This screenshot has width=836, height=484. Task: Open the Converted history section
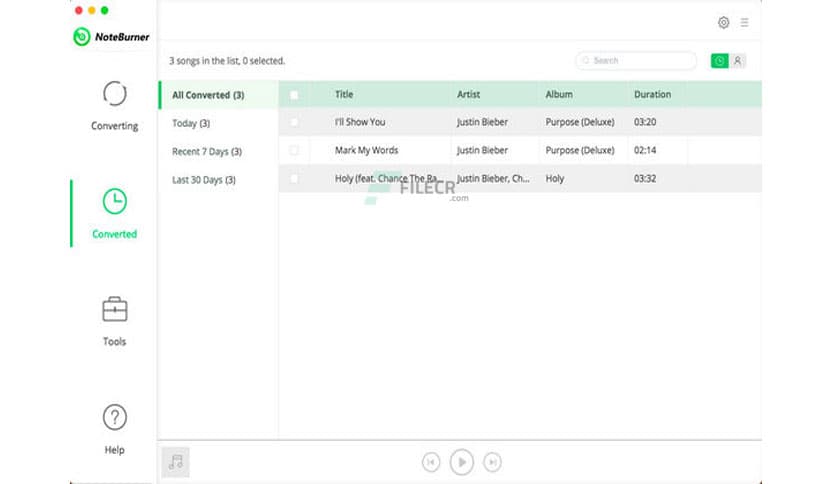(115, 214)
